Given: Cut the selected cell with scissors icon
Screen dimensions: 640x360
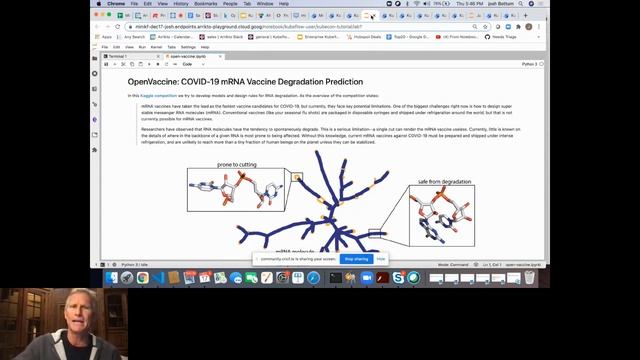Looking at the screenshot, I should pyautogui.click(x=123, y=64).
